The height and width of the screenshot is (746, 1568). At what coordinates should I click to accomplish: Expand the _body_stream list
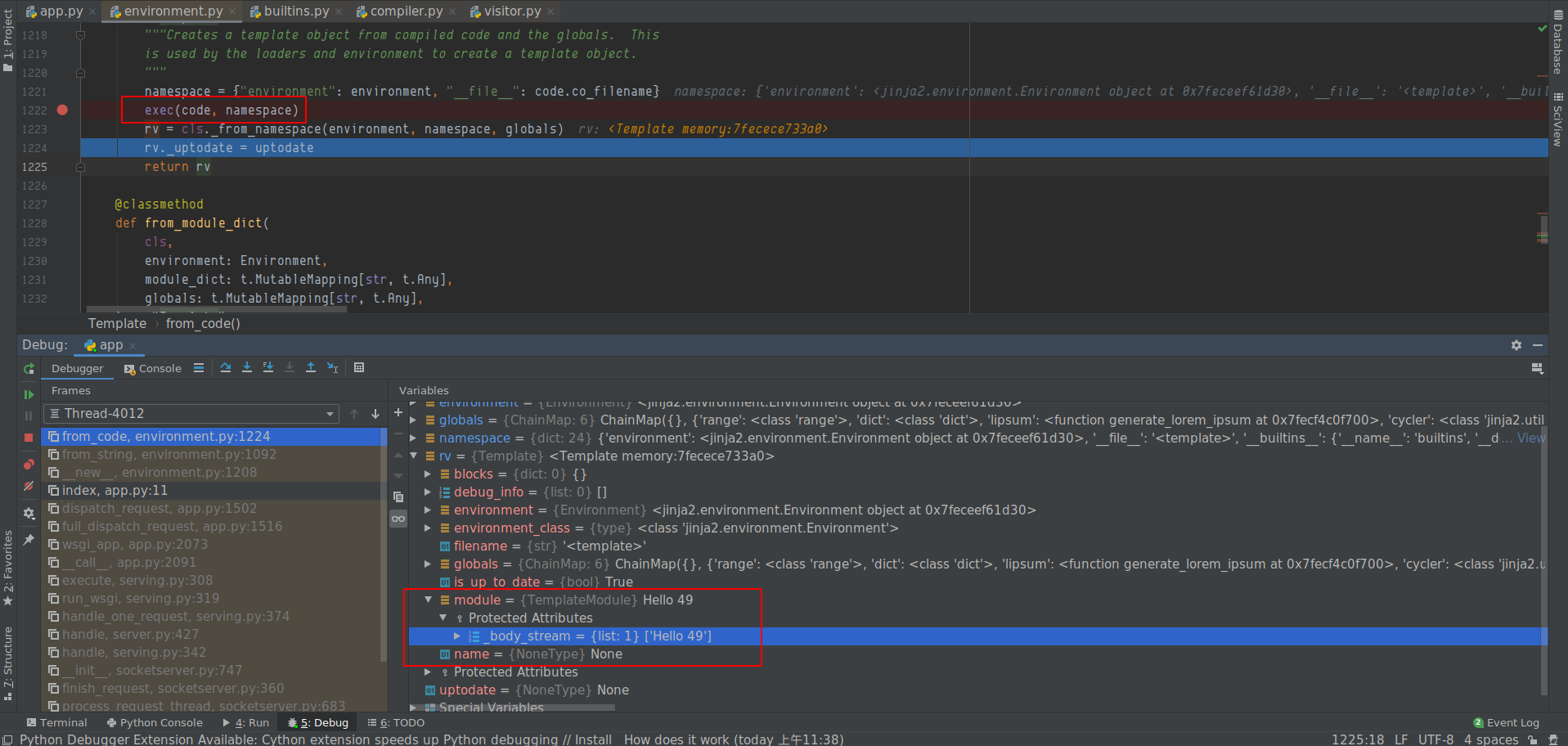pos(457,636)
